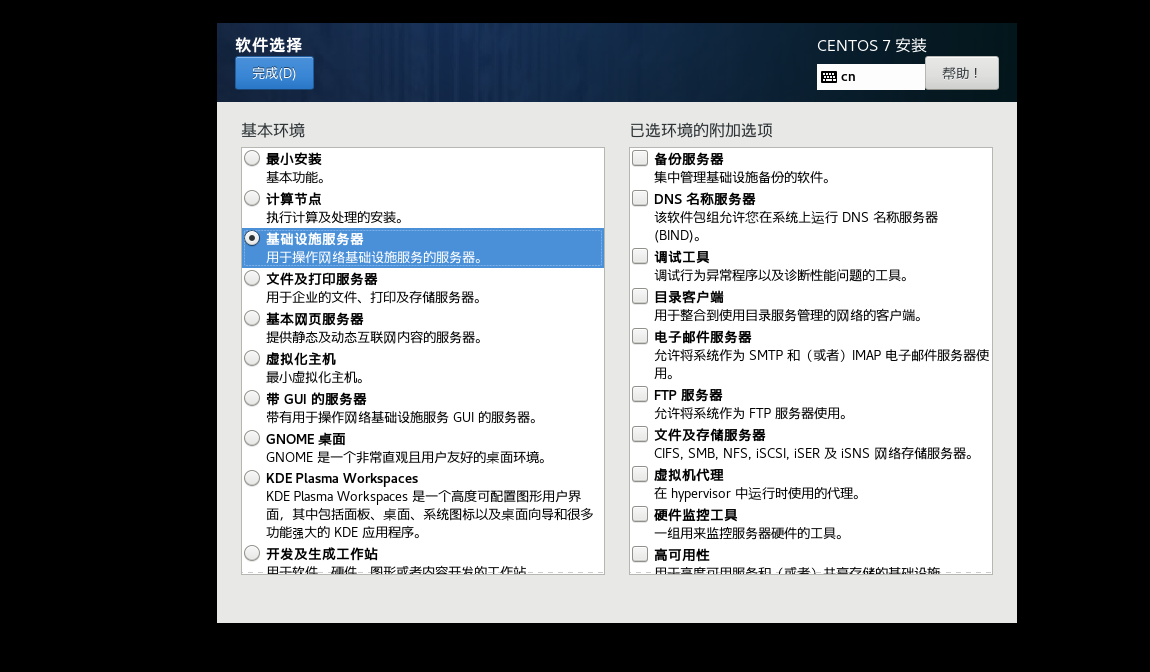The width and height of the screenshot is (1150, 672).
Task: Click description 执行计算及处理的安装。
Action: point(334,217)
